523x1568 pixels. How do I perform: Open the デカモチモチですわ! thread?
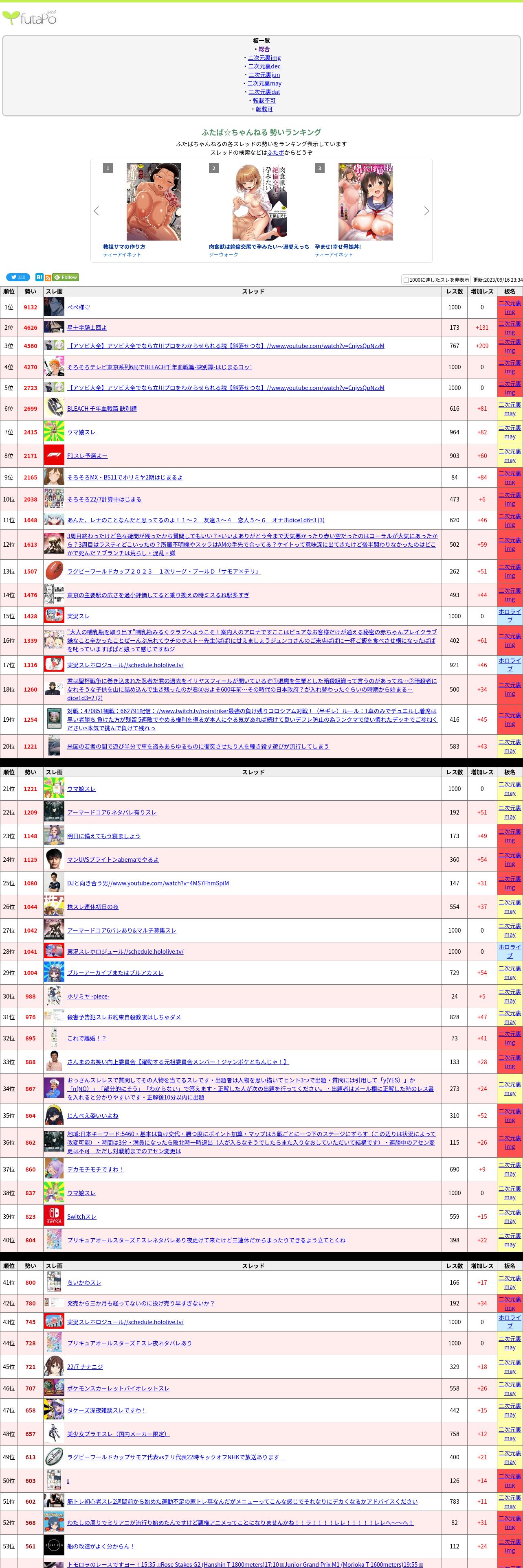(96, 1169)
